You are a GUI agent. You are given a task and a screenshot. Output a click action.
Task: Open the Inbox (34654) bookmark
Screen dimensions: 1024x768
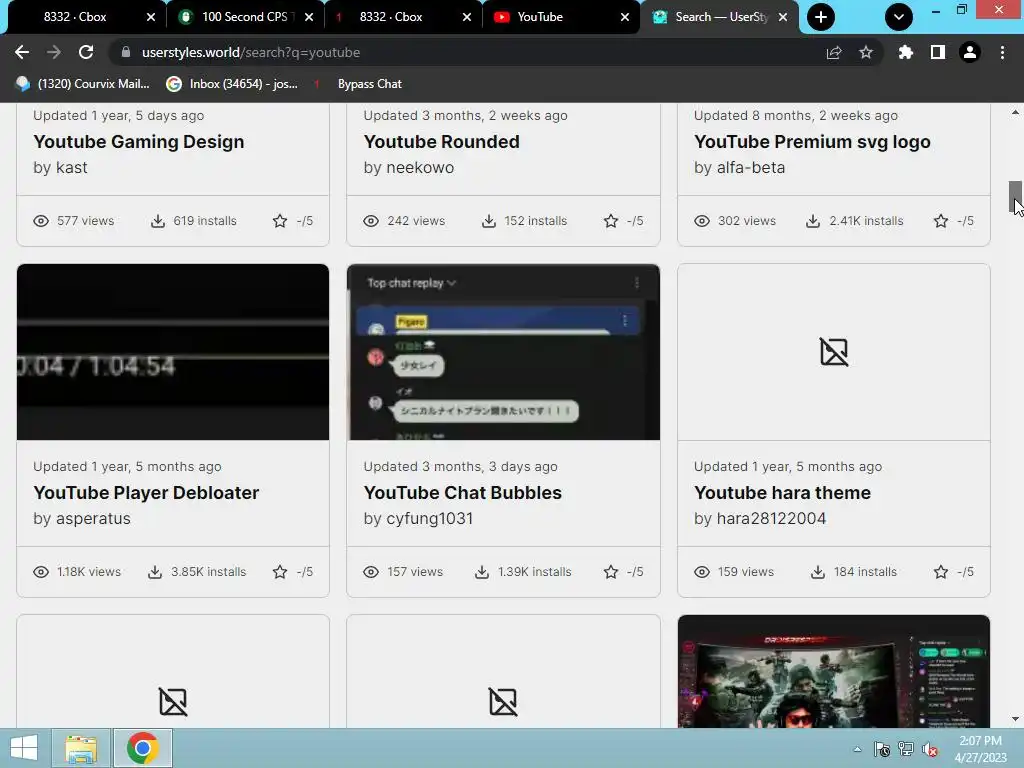tap(232, 84)
